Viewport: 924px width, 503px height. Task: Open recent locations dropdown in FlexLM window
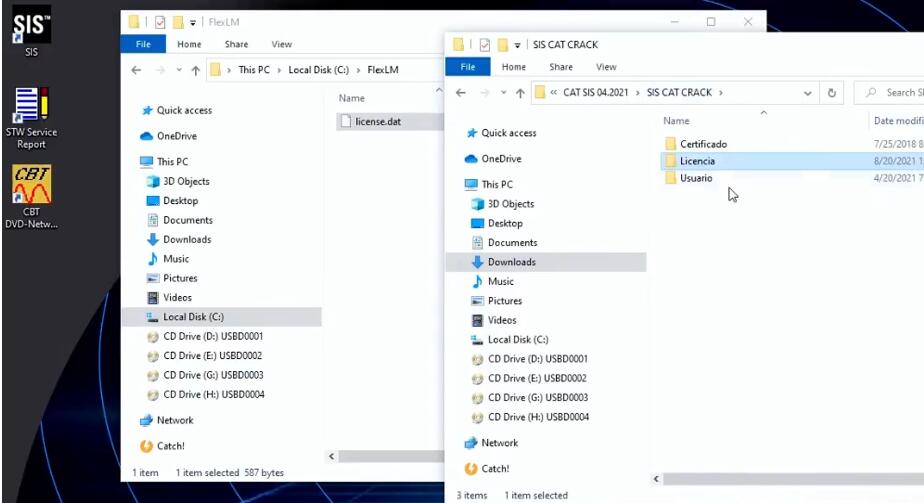(179, 70)
